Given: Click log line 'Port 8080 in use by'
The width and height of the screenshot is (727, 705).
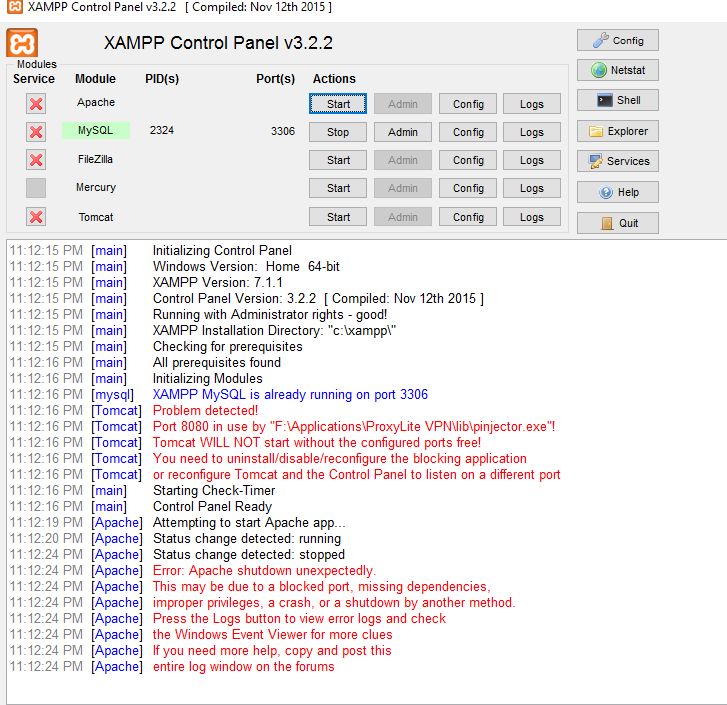Looking at the screenshot, I should point(354,426).
